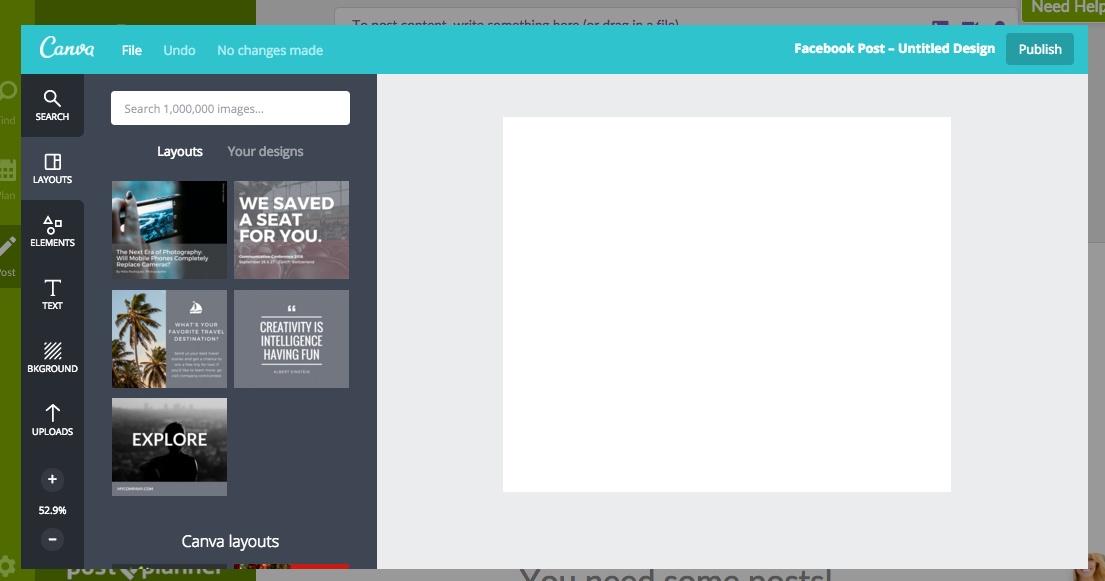Select the Layouts tab
The height and width of the screenshot is (581, 1105).
(x=180, y=151)
